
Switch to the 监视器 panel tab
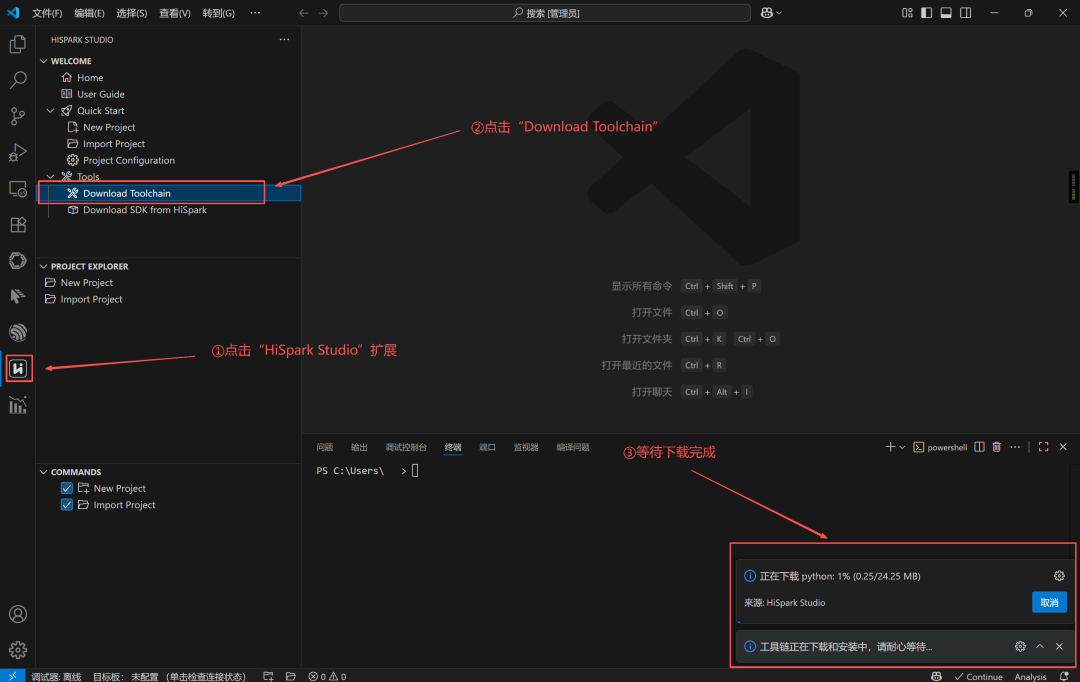(x=526, y=447)
